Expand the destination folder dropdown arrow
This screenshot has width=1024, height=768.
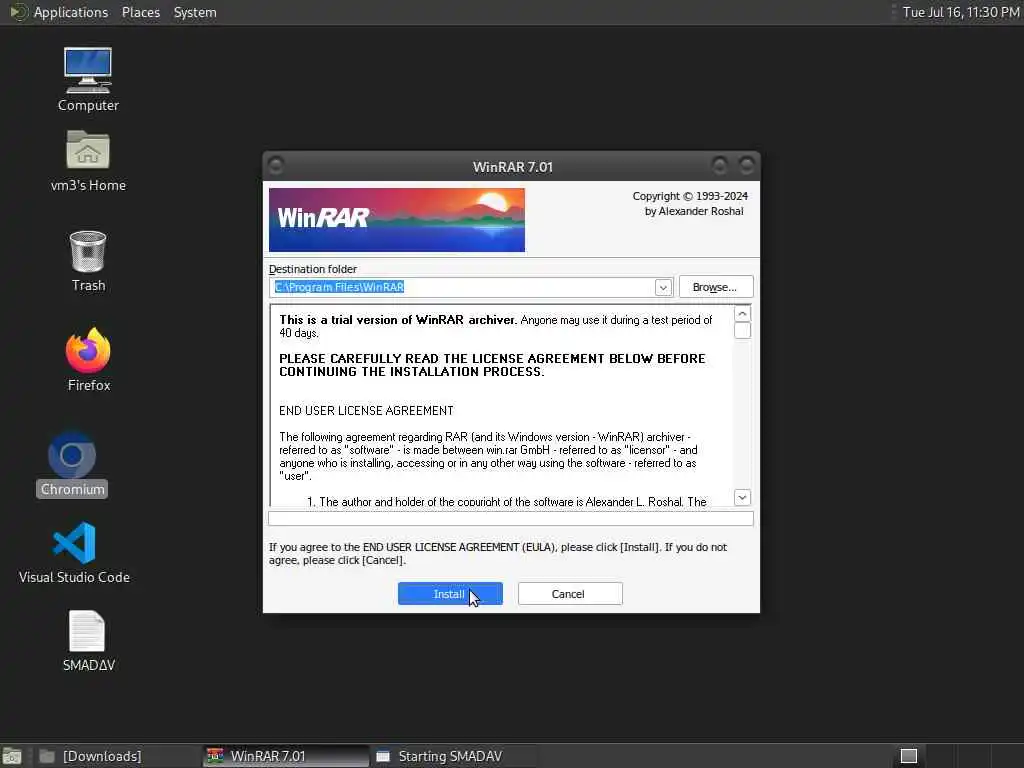[663, 287]
